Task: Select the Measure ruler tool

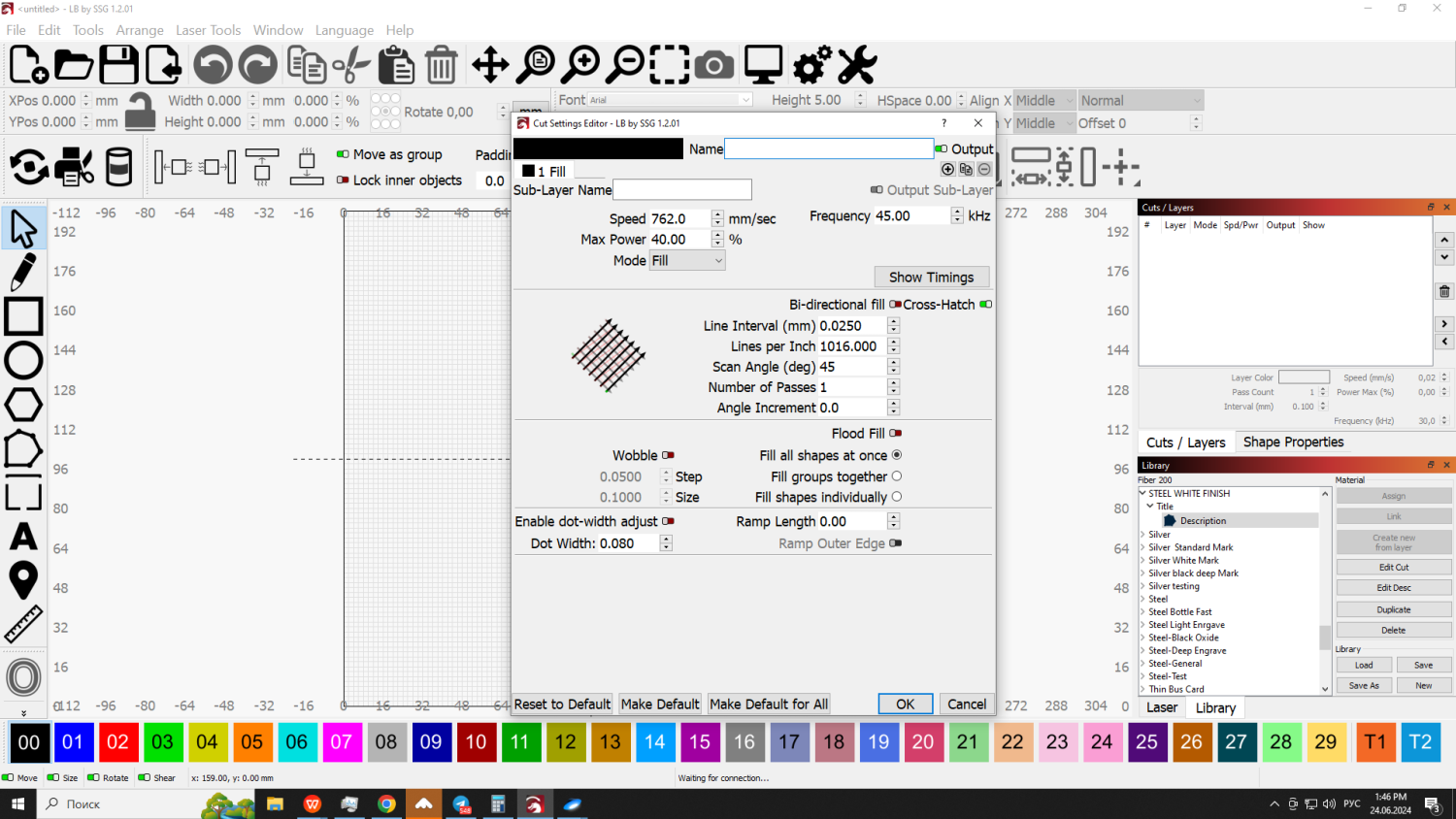Action: click(x=23, y=625)
